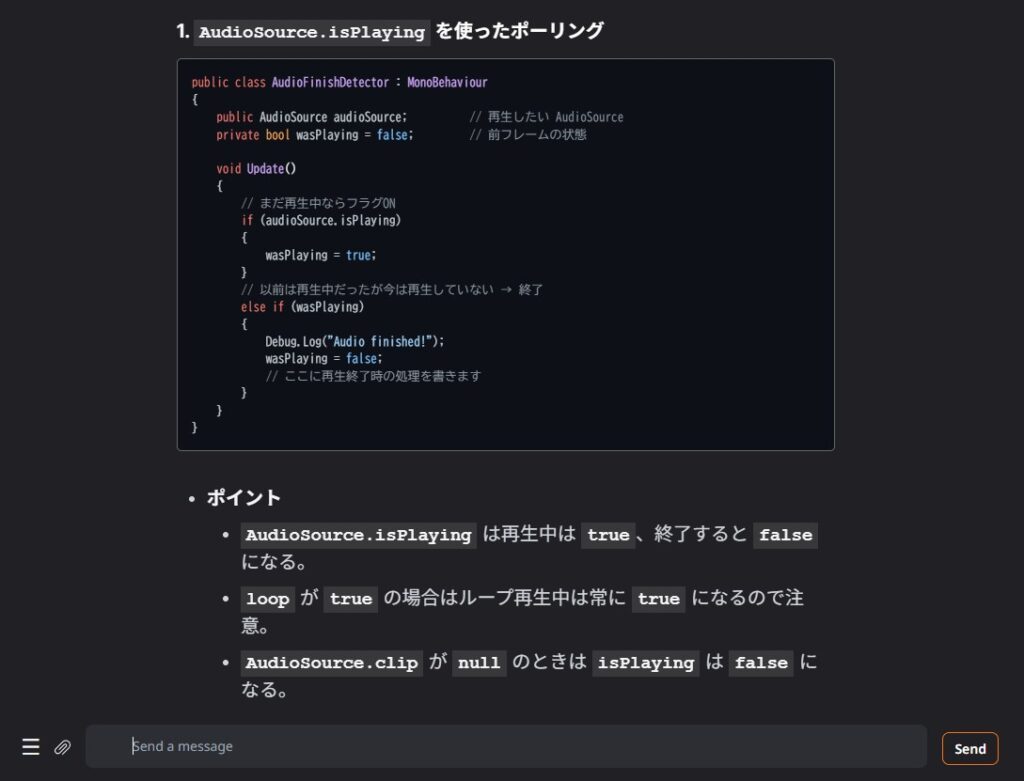Click the line "wasPlaying = false;" below Debug.Log
1024x781 pixels.
[x=324, y=359]
